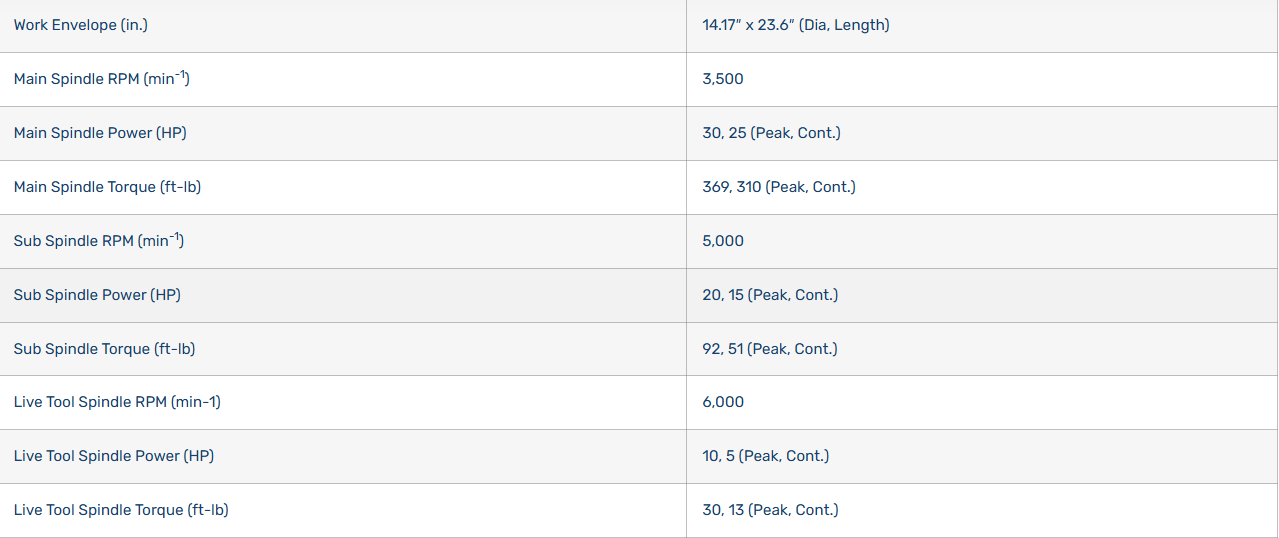Click the Live Tool Spindle Torque label
This screenshot has width=1279, height=538.
click(x=121, y=510)
